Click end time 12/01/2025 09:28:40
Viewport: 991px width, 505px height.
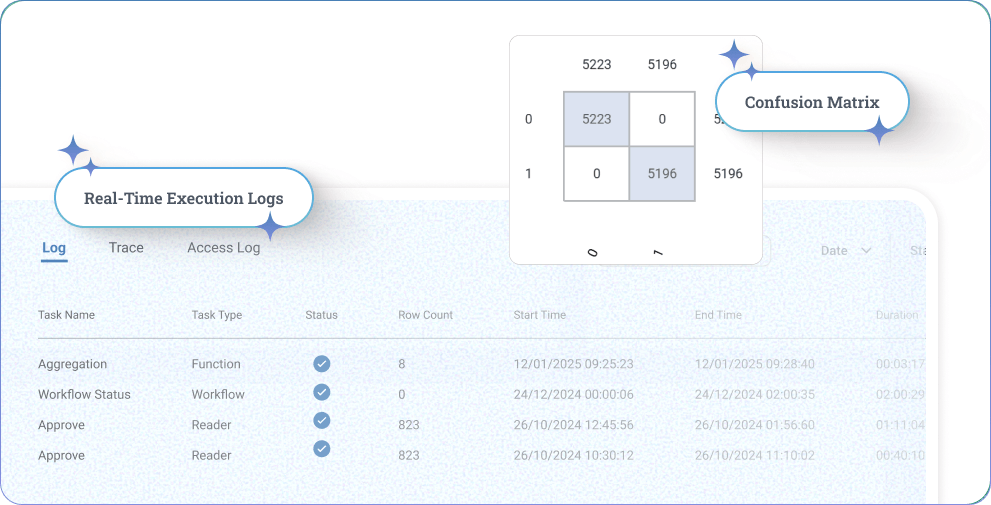point(755,364)
